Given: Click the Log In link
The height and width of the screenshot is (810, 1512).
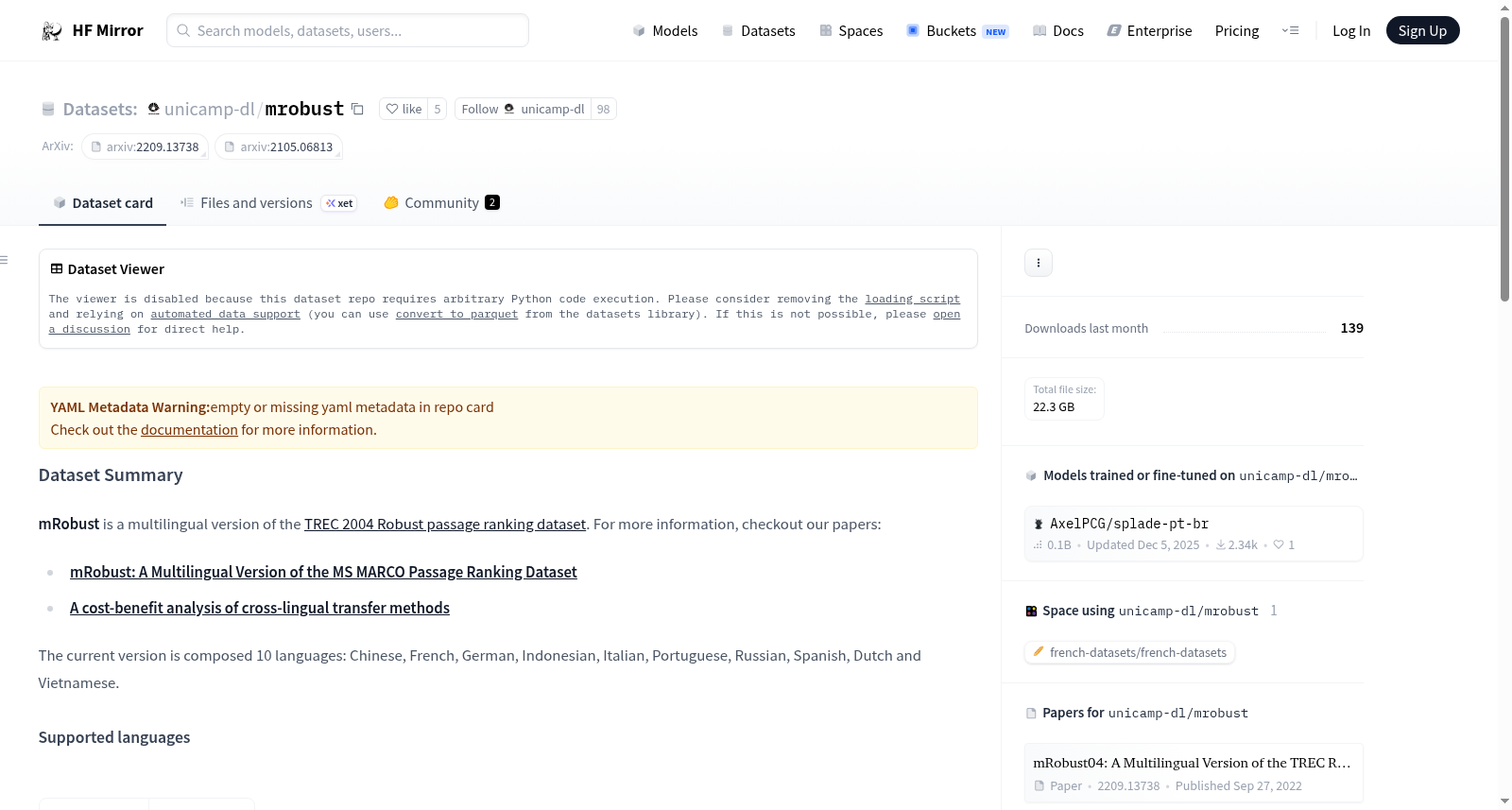Looking at the screenshot, I should coord(1351,31).
